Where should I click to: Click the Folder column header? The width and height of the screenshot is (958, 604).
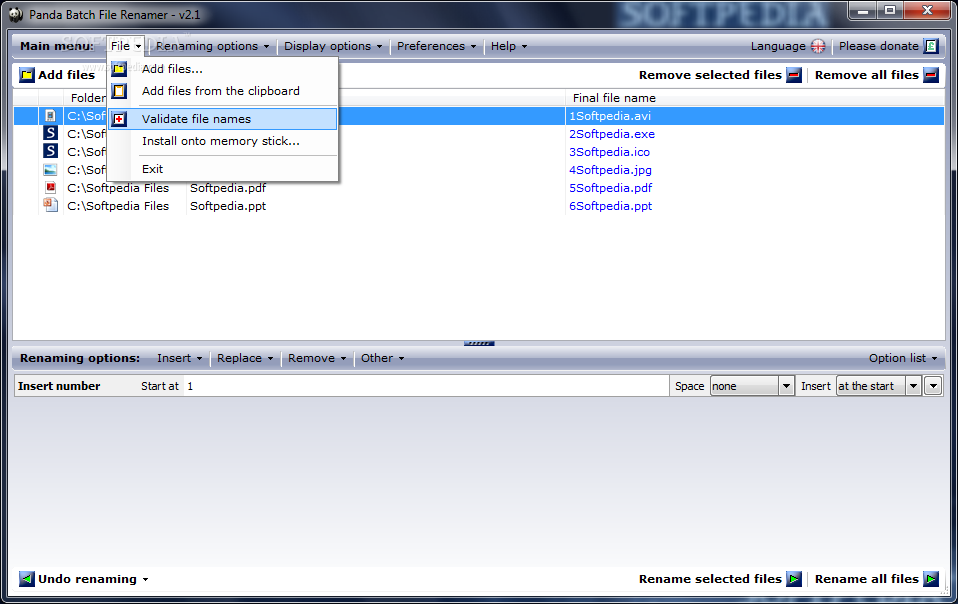click(88, 98)
